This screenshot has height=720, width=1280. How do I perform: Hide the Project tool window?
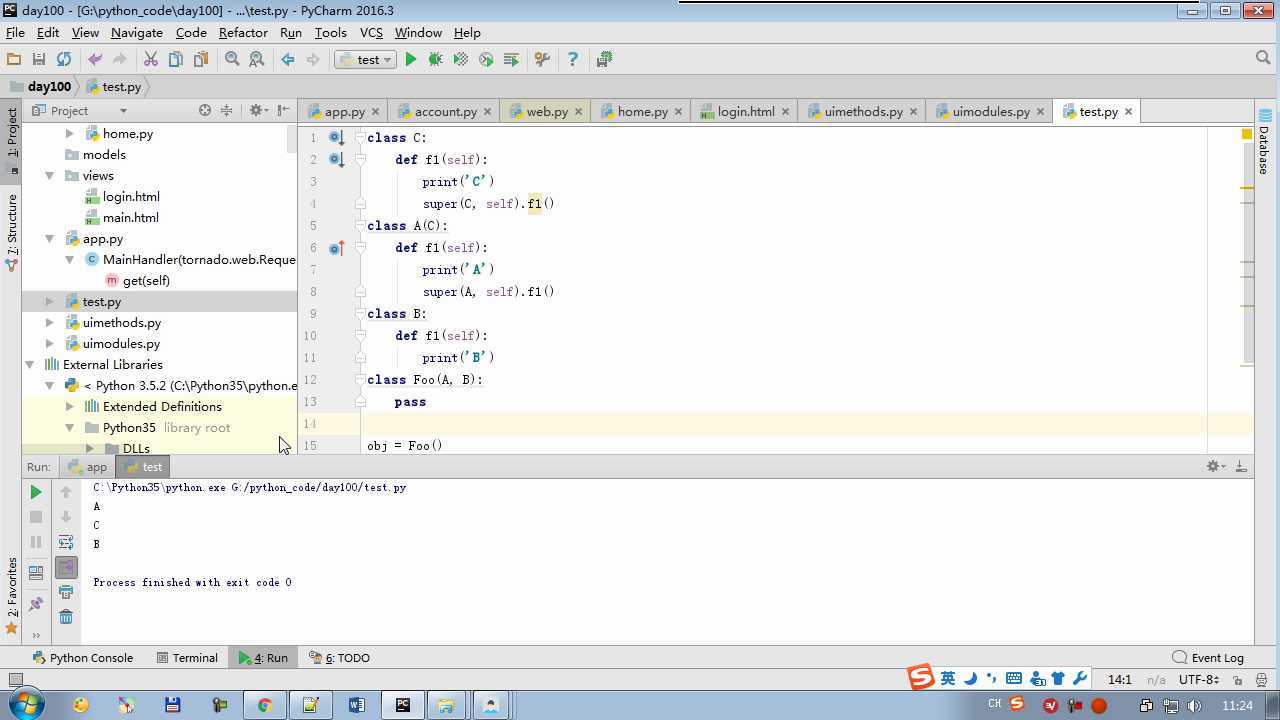[x=284, y=111]
